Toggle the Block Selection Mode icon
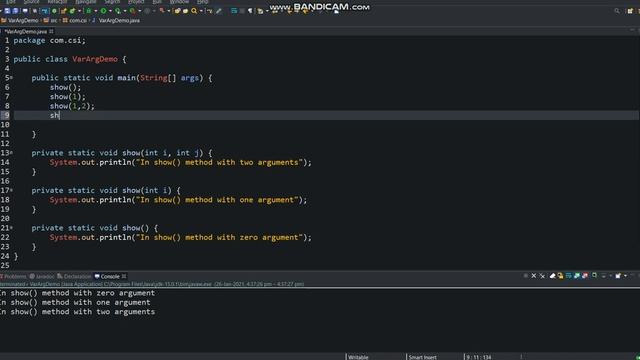The width and height of the screenshot is (640, 360). tap(242, 11)
